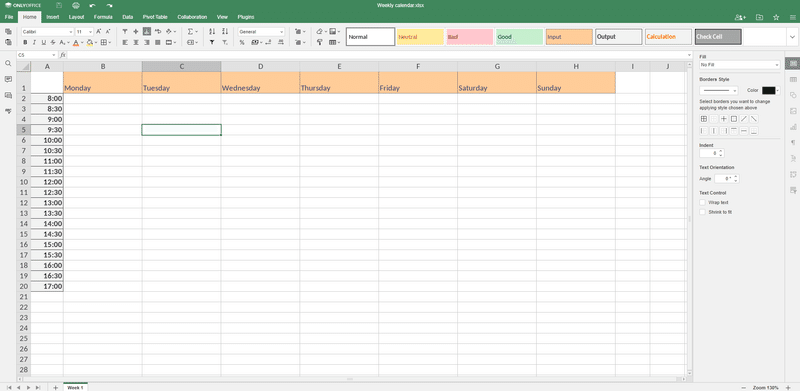Switch to the Pivot Table tab
Screen dimensions: 800x391
(x=155, y=17)
